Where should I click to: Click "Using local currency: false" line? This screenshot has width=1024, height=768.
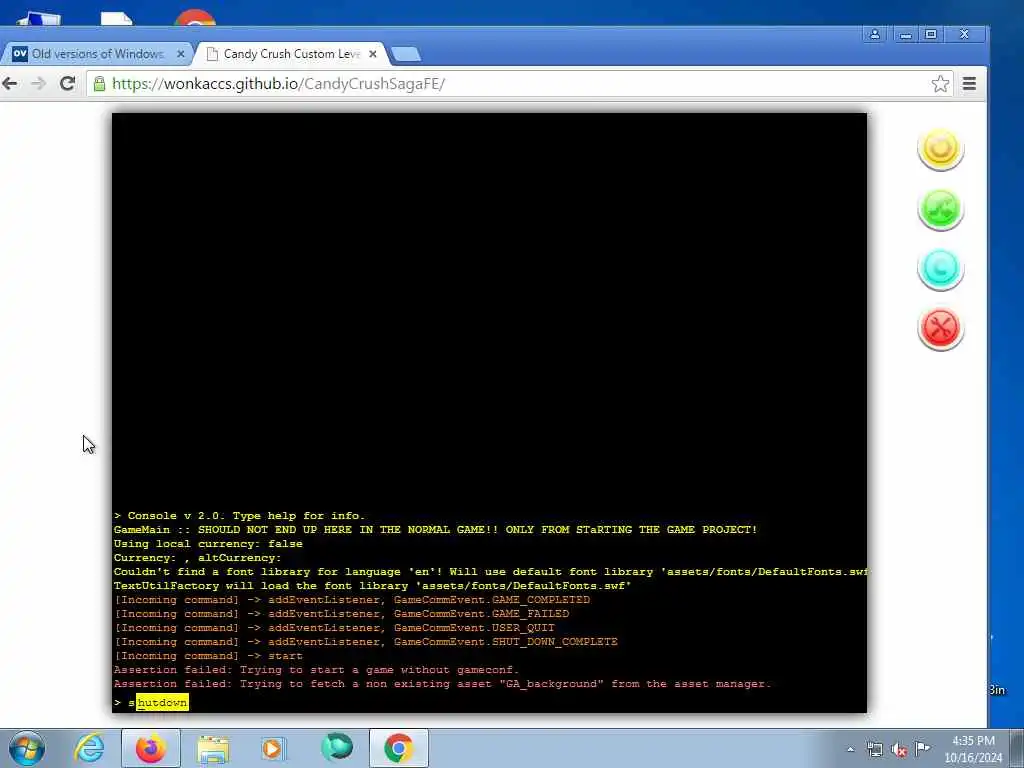[208, 543]
